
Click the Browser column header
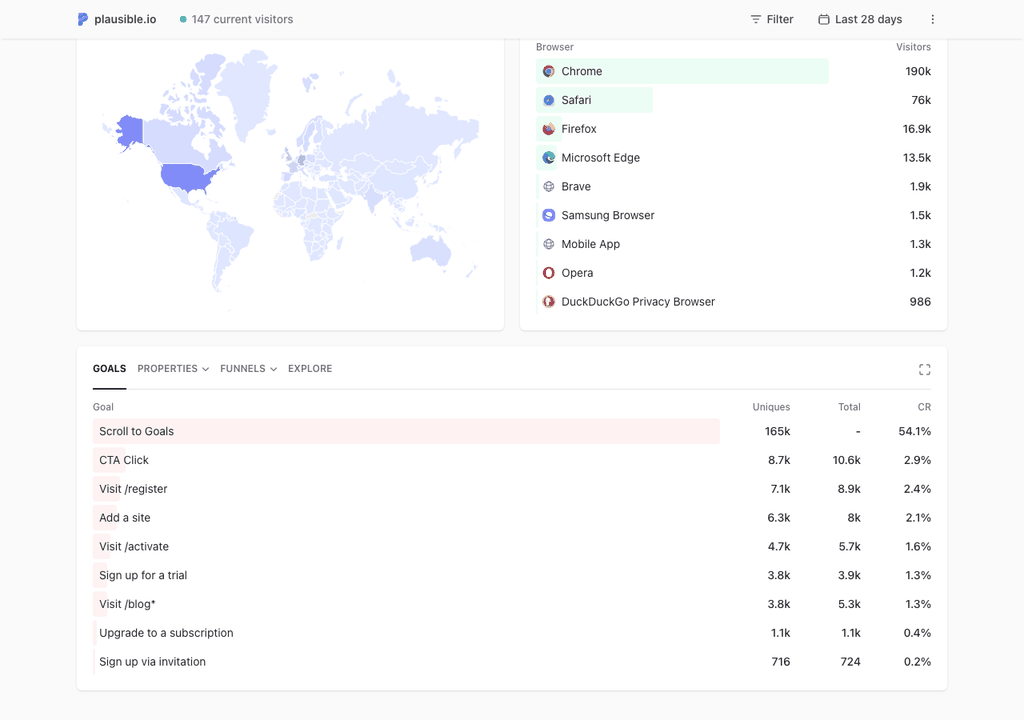coord(554,47)
